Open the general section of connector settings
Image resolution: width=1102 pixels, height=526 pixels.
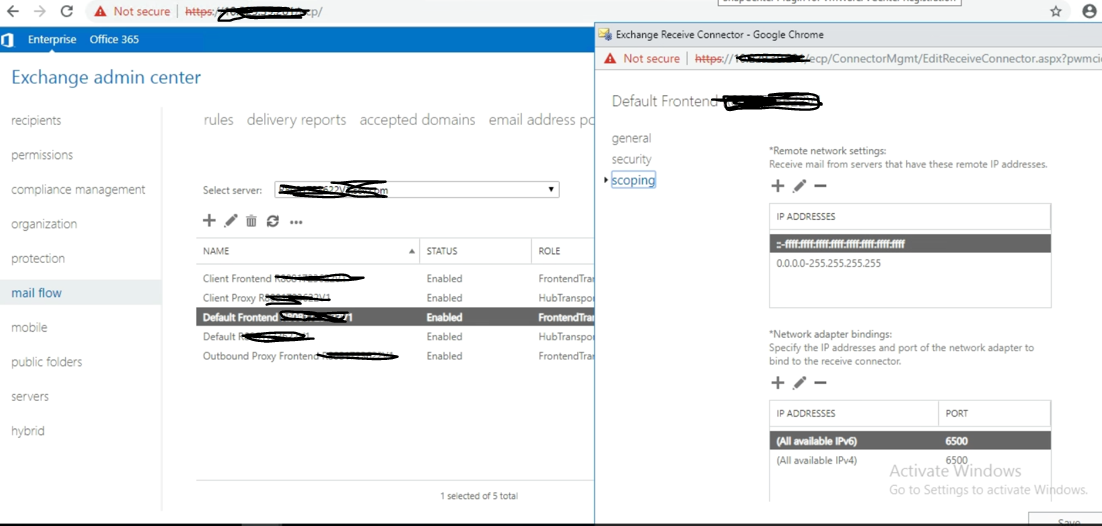[631, 138]
